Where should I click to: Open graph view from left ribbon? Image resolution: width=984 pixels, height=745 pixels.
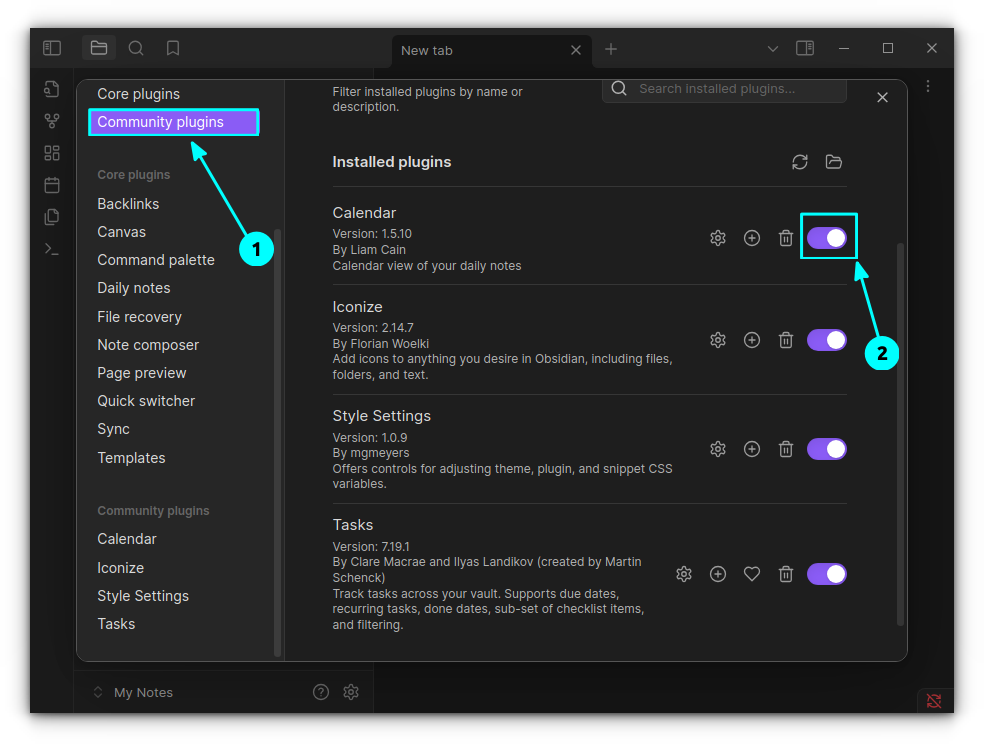point(52,121)
